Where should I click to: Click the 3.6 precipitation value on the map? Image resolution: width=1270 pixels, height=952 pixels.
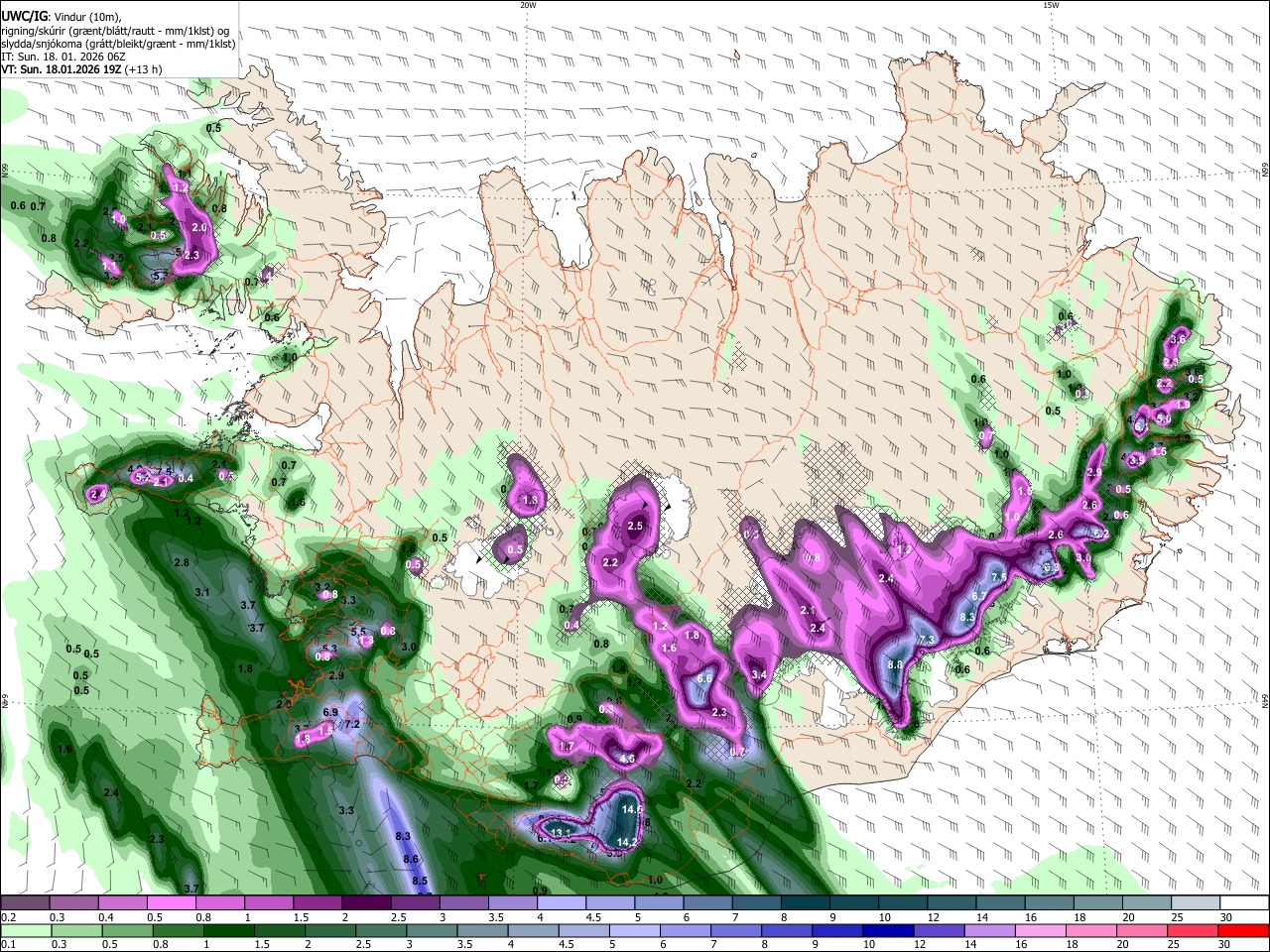click(1179, 338)
